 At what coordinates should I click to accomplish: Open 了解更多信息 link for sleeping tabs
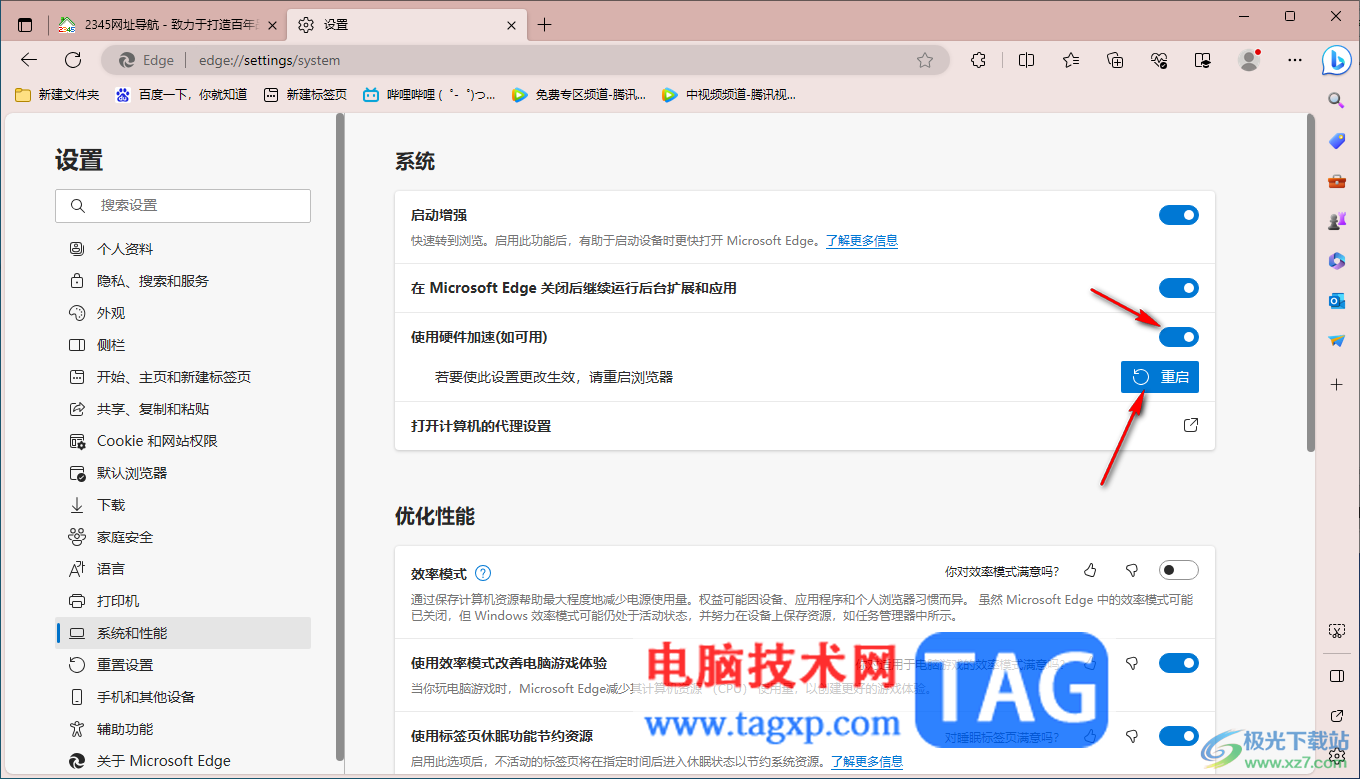coord(867,762)
